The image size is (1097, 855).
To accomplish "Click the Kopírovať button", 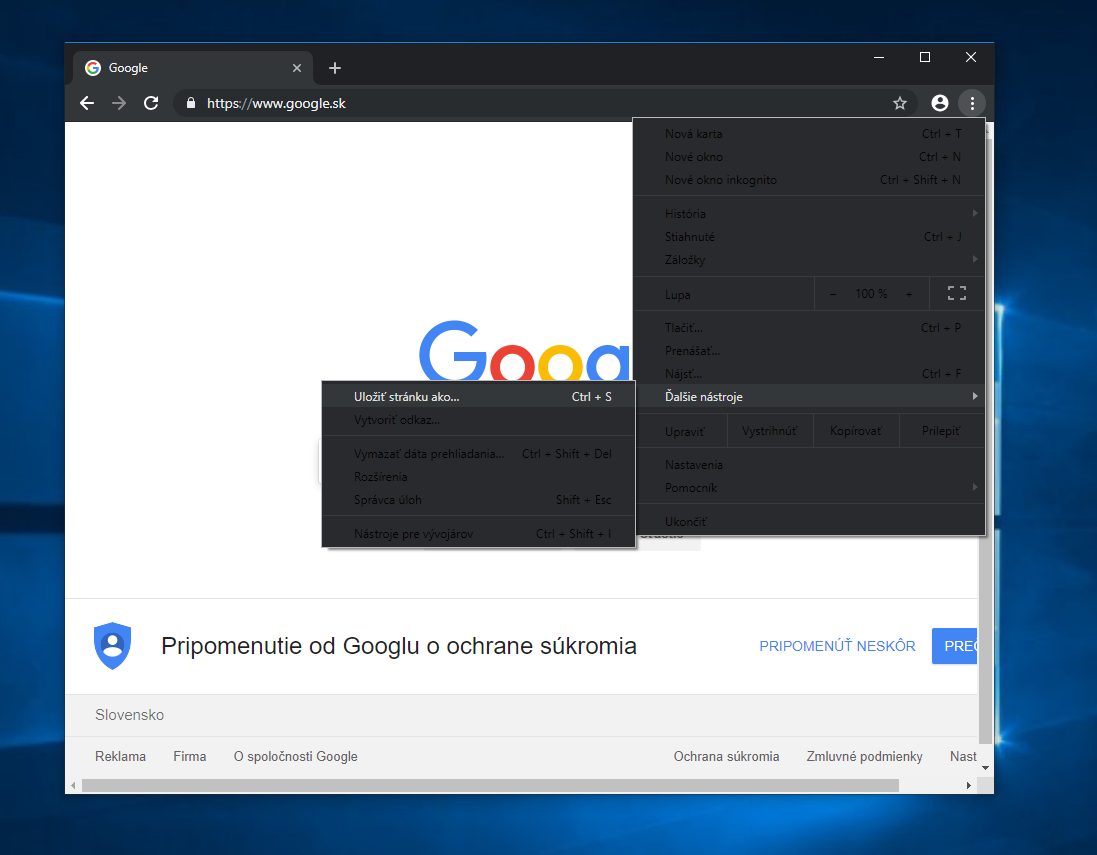I will click(x=856, y=431).
